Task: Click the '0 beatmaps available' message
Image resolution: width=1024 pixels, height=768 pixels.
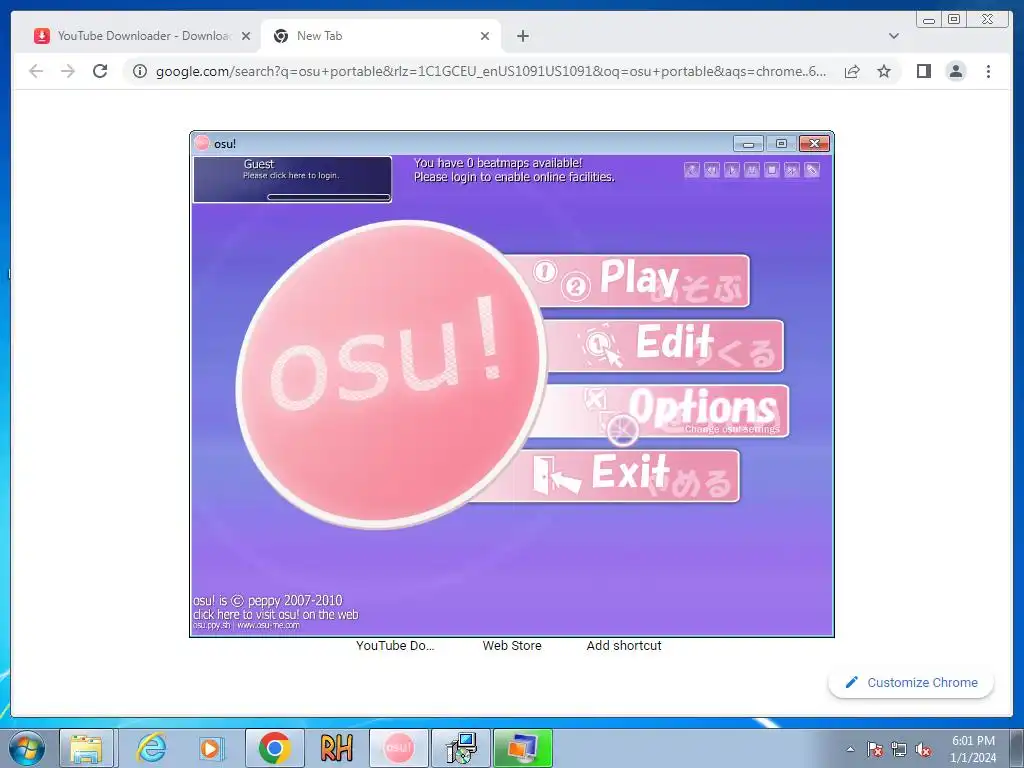Action: click(x=498, y=163)
